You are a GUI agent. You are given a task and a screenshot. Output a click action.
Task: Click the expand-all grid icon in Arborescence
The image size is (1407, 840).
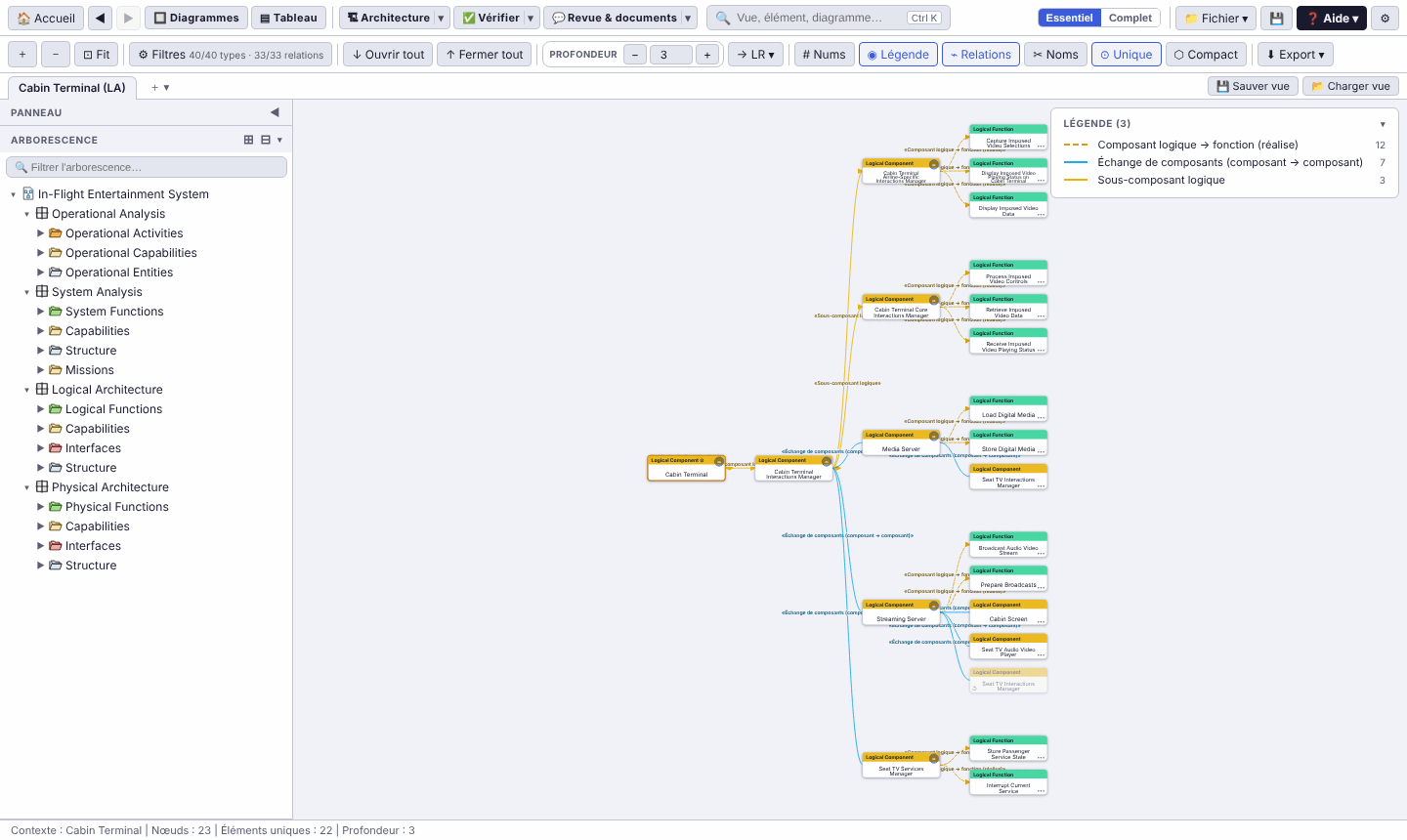(248, 140)
